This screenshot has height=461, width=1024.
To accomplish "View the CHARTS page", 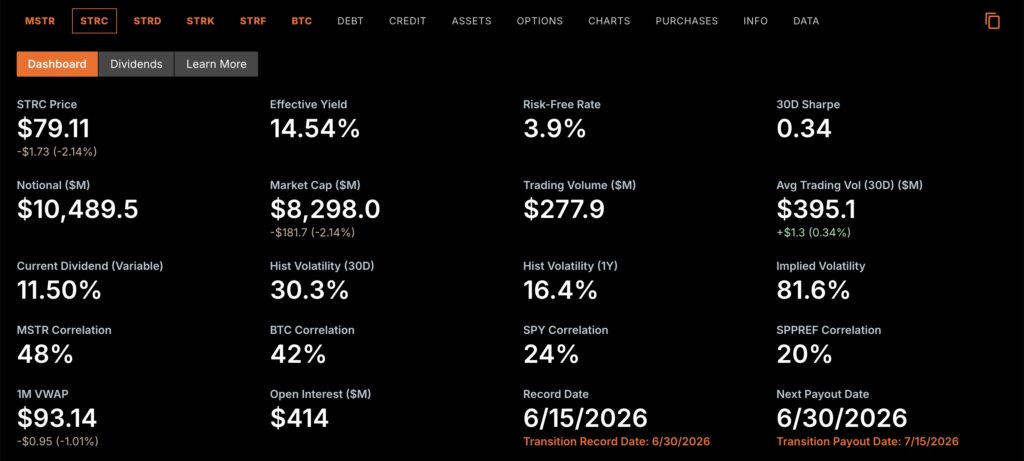I will pos(609,21).
